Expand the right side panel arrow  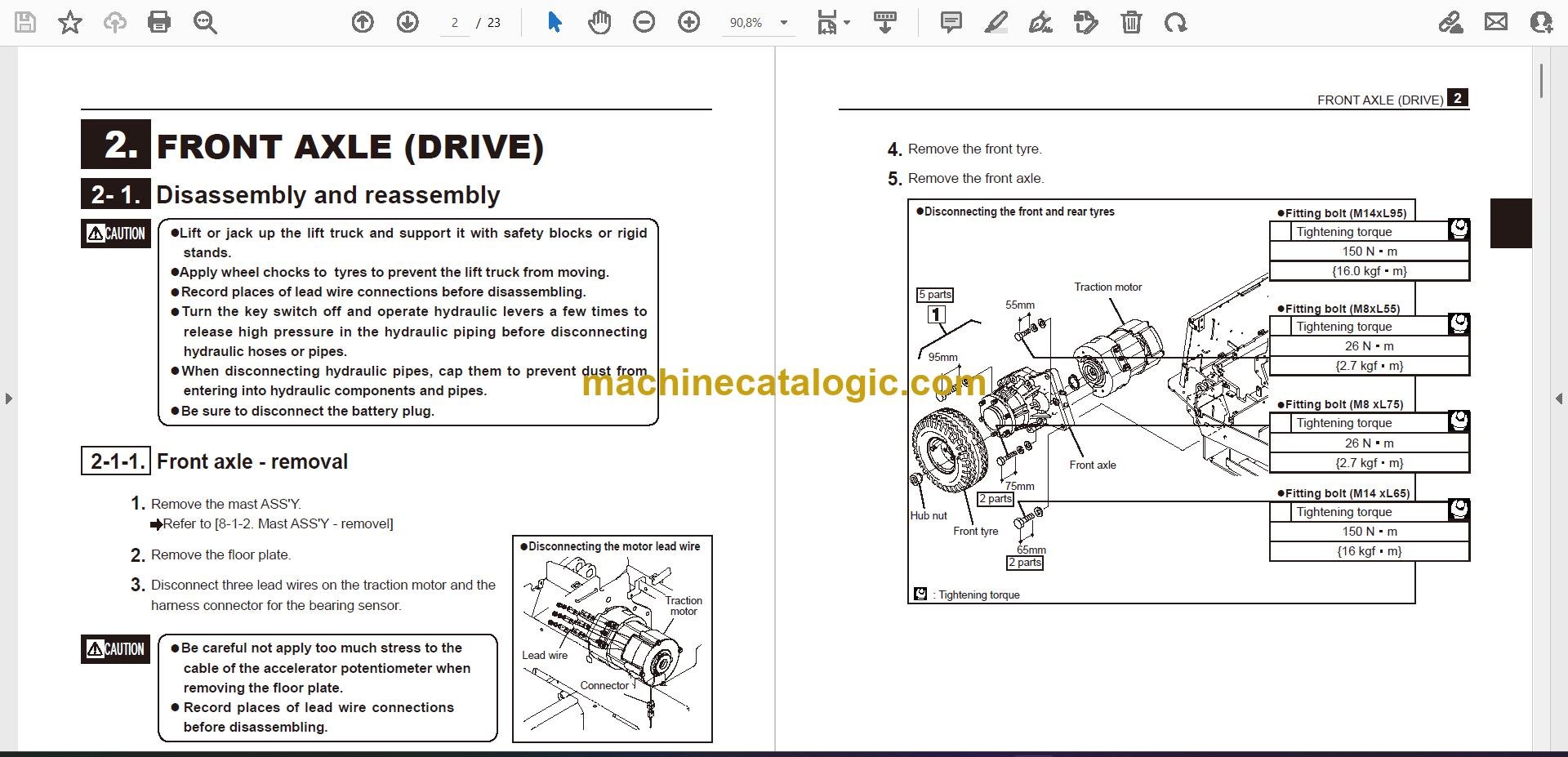[x=1558, y=399]
